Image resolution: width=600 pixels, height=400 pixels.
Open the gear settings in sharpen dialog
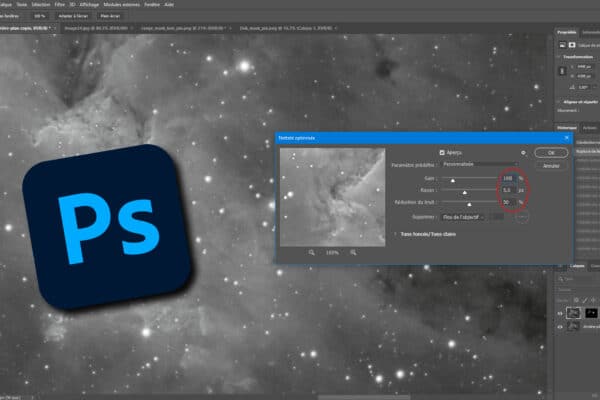(523, 153)
